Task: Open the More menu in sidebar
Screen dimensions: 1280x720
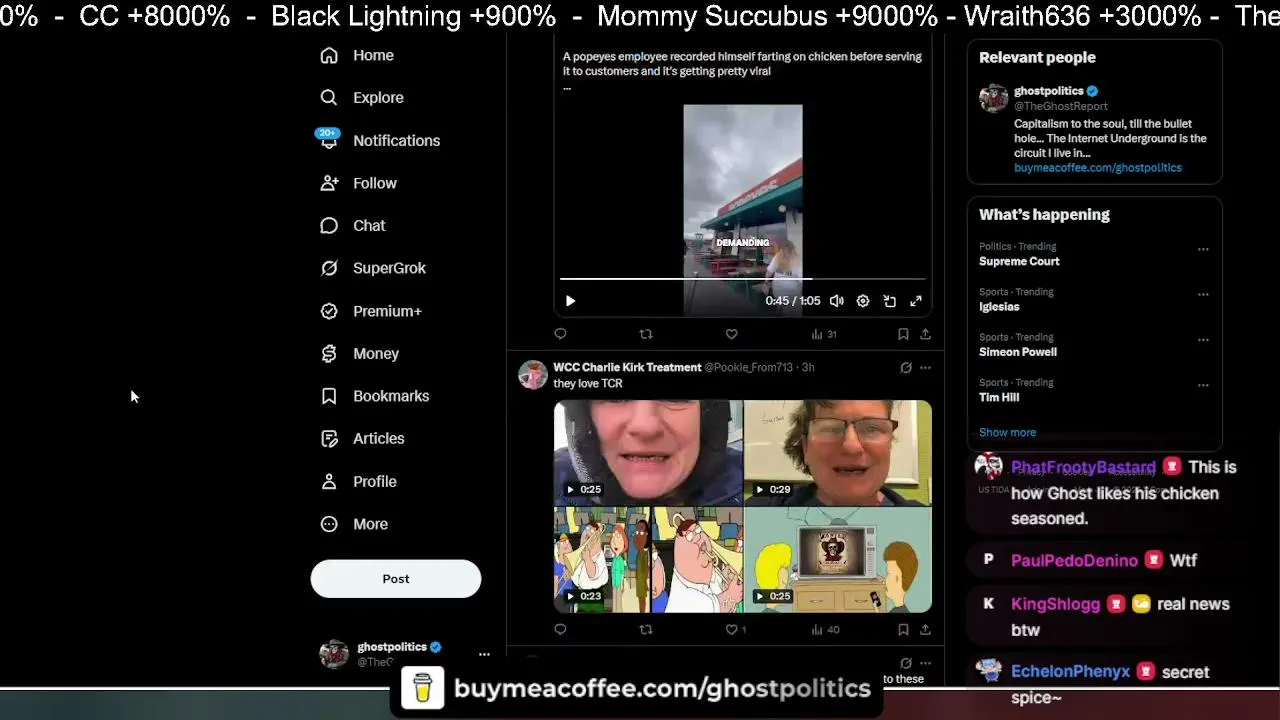Action: tap(354, 524)
